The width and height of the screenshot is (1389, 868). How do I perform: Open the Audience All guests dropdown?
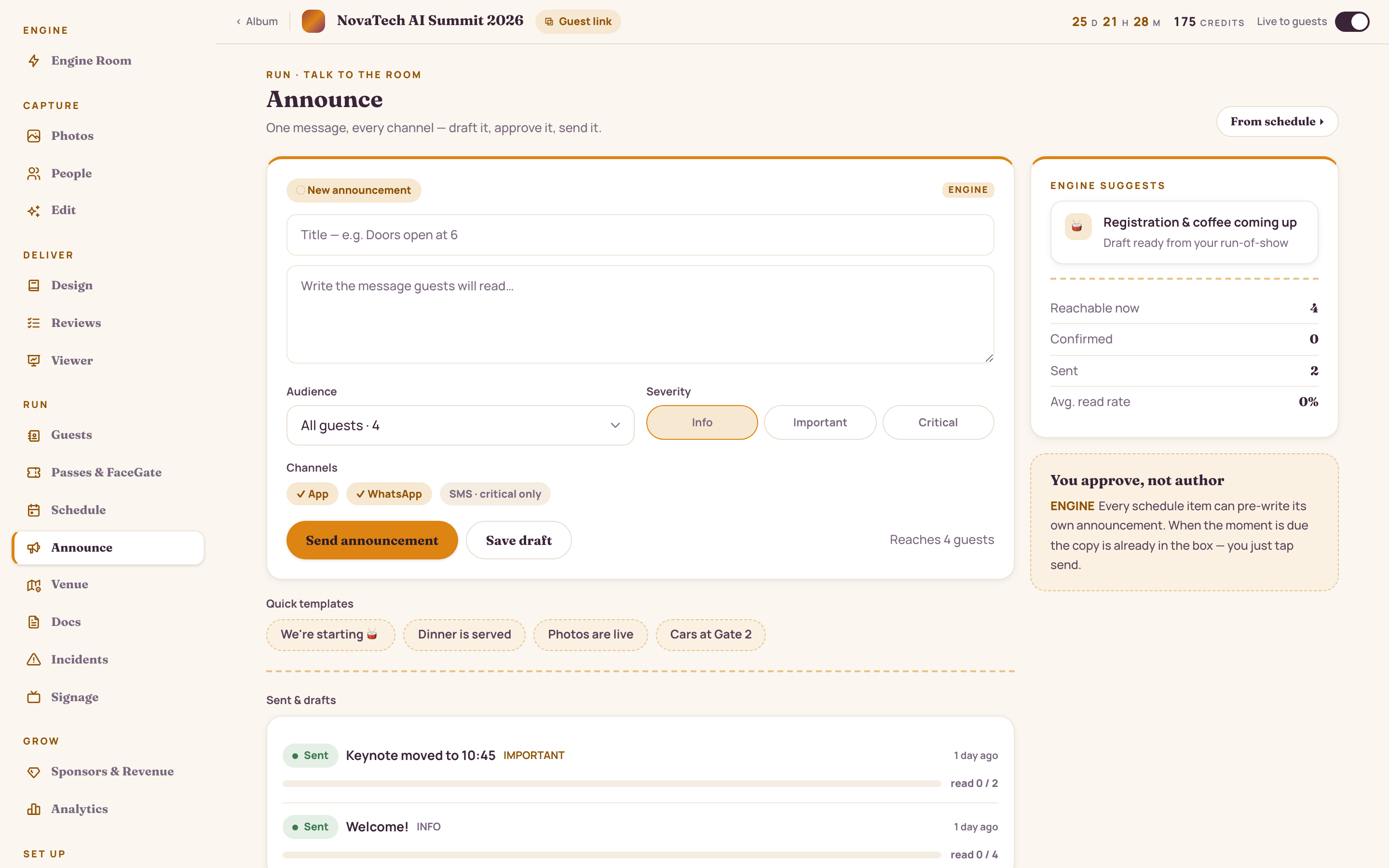pos(460,425)
